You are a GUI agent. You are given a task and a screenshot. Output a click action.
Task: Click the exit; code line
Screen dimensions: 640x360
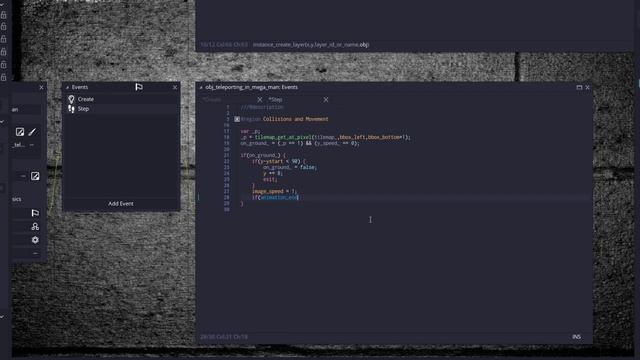coord(270,179)
